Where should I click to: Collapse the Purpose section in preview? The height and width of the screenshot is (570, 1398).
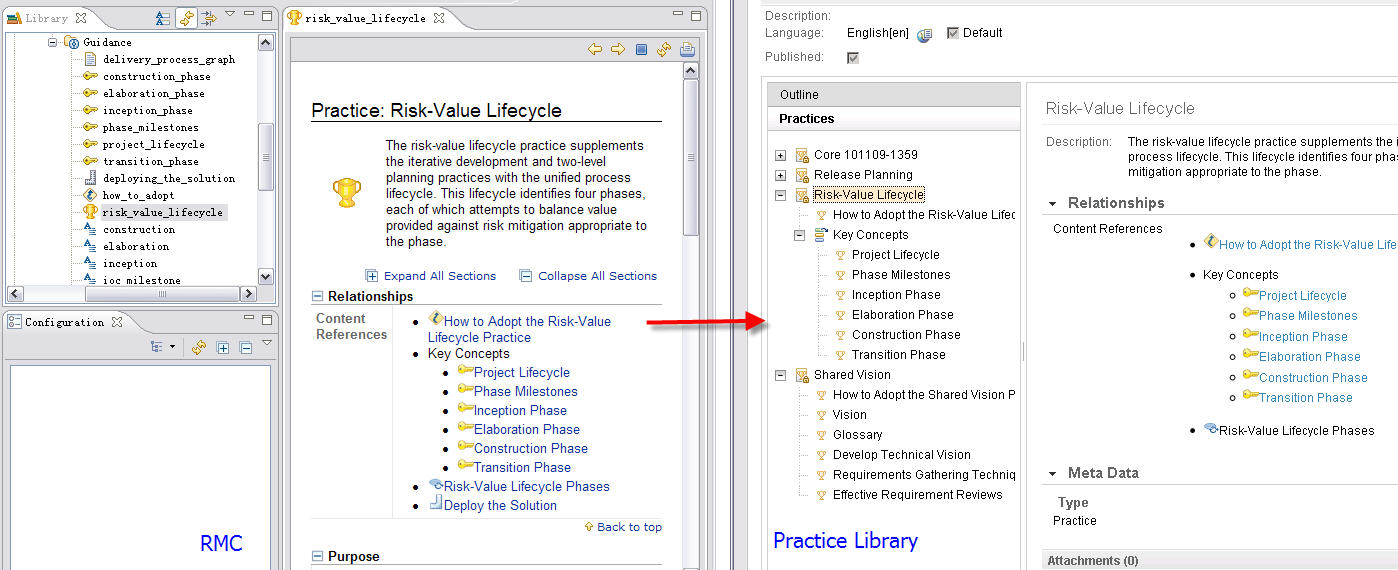318,556
